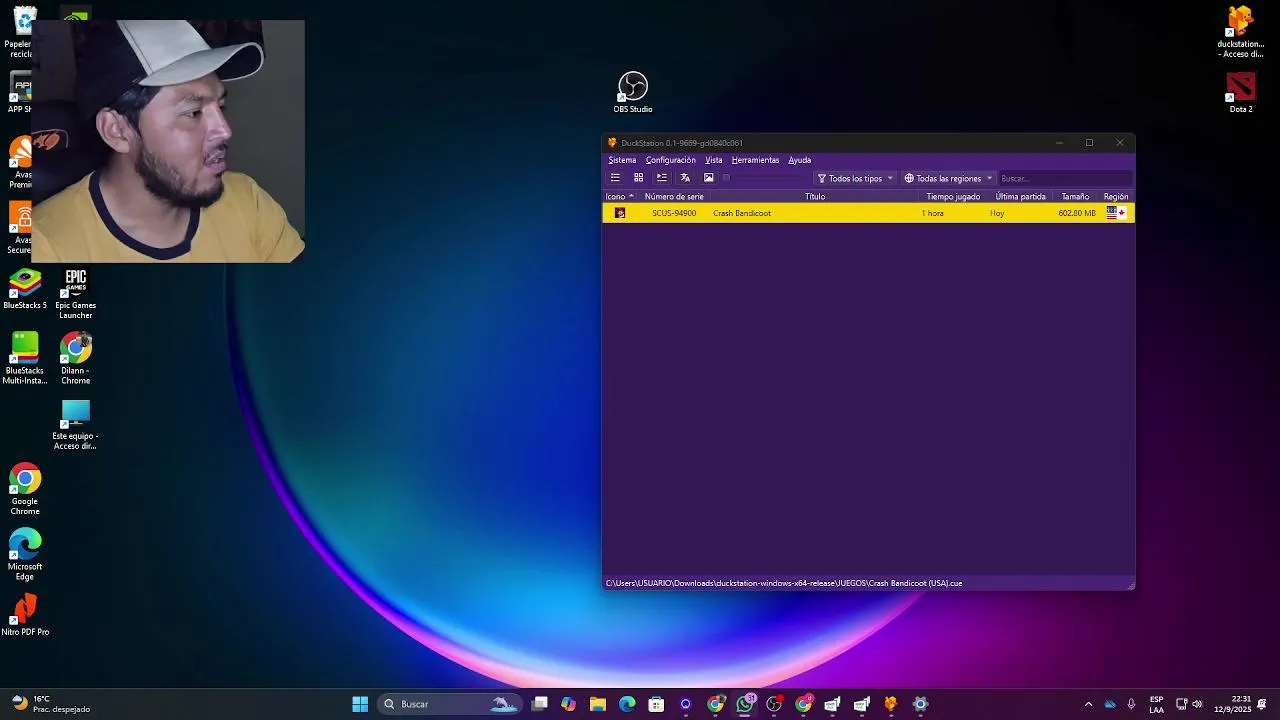Open Microsoft Edge from the taskbar

pyautogui.click(x=627, y=704)
